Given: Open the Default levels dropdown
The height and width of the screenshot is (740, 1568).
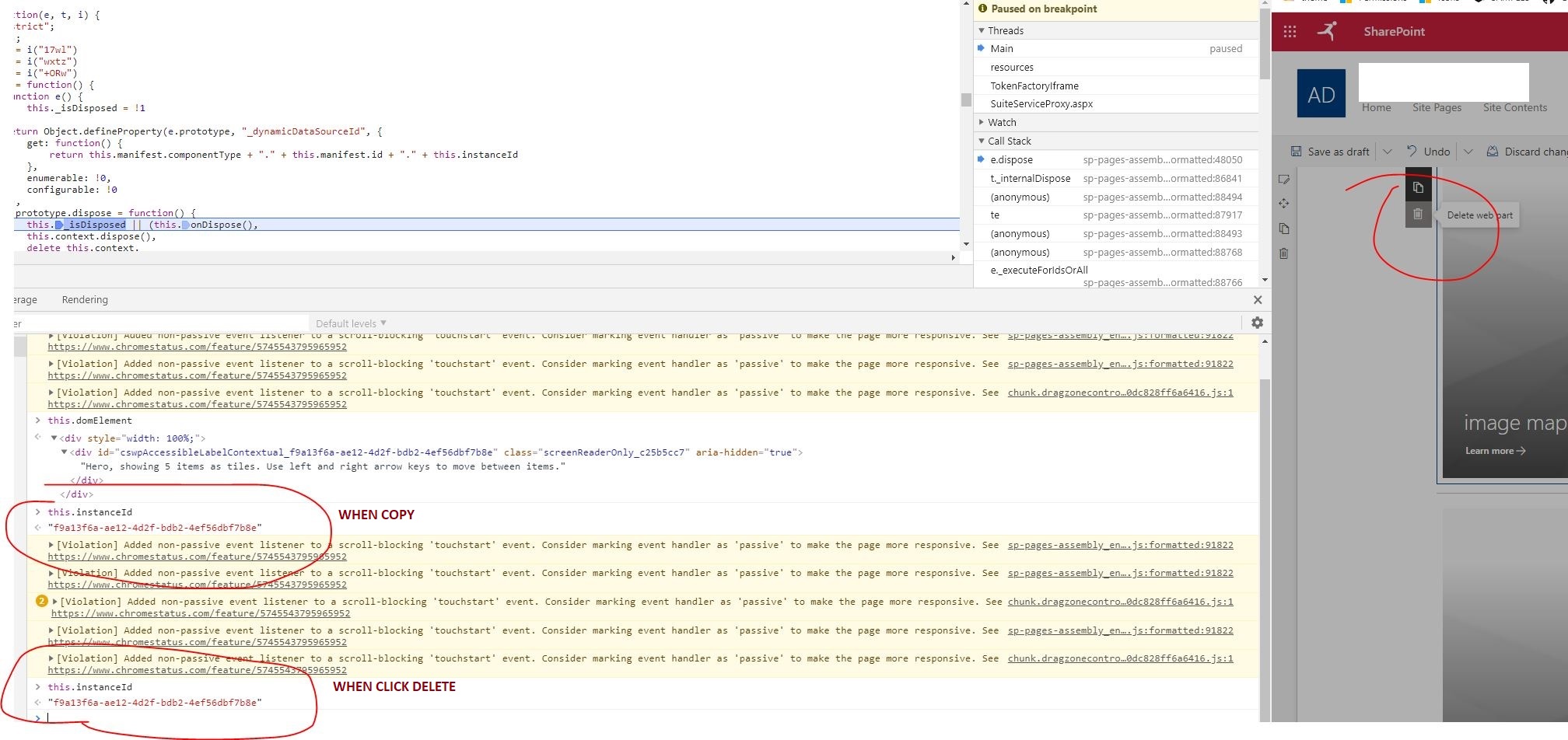Looking at the screenshot, I should [348, 323].
